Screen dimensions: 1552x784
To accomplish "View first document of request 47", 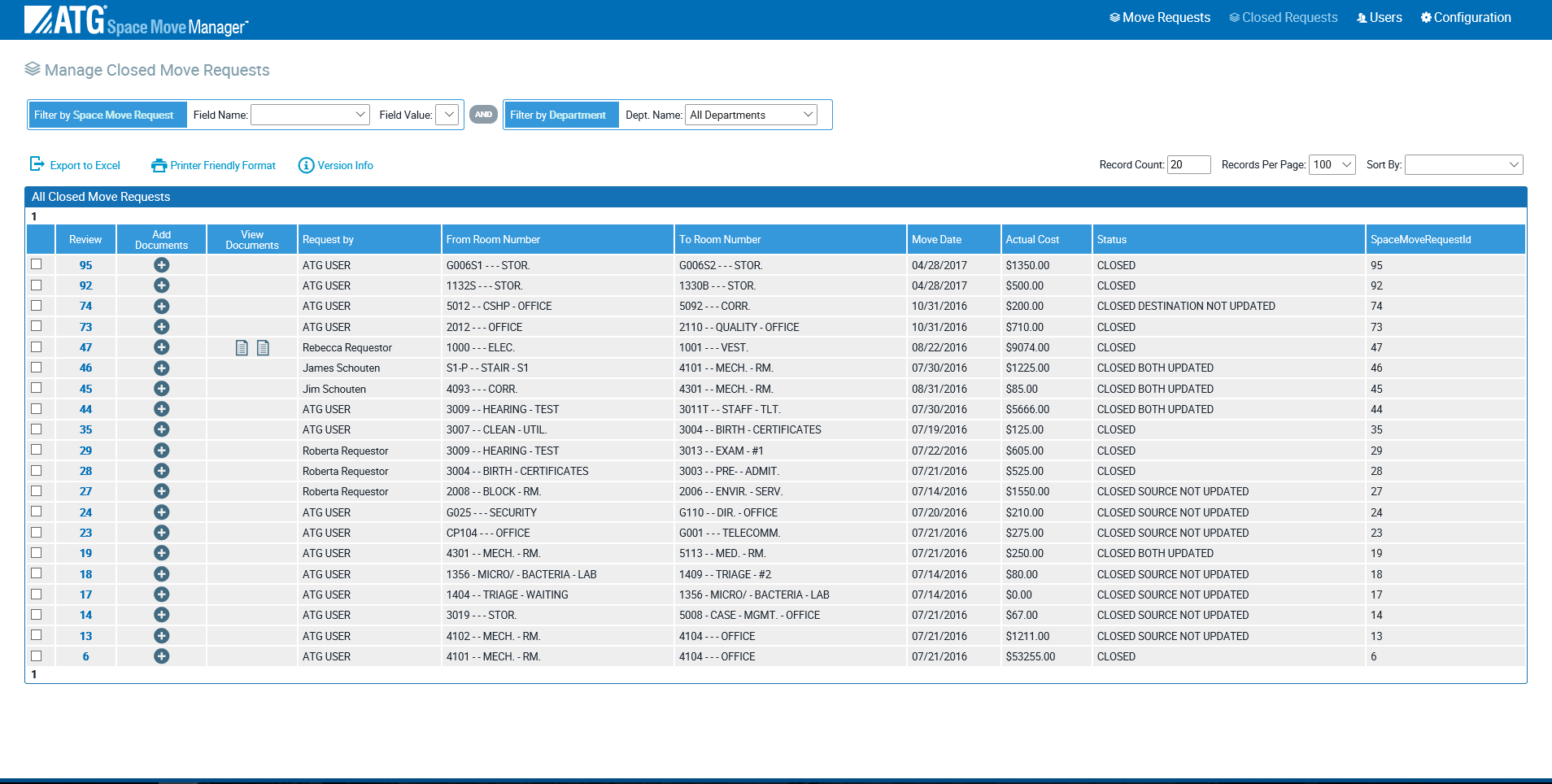I will (242, 348).
